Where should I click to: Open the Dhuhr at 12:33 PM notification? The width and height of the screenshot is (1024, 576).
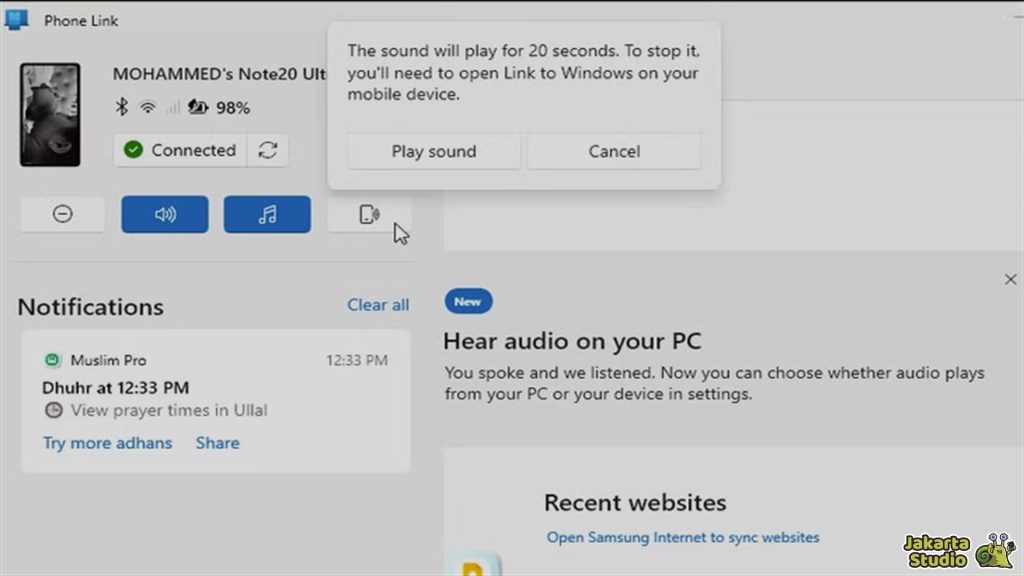point(115,387)
